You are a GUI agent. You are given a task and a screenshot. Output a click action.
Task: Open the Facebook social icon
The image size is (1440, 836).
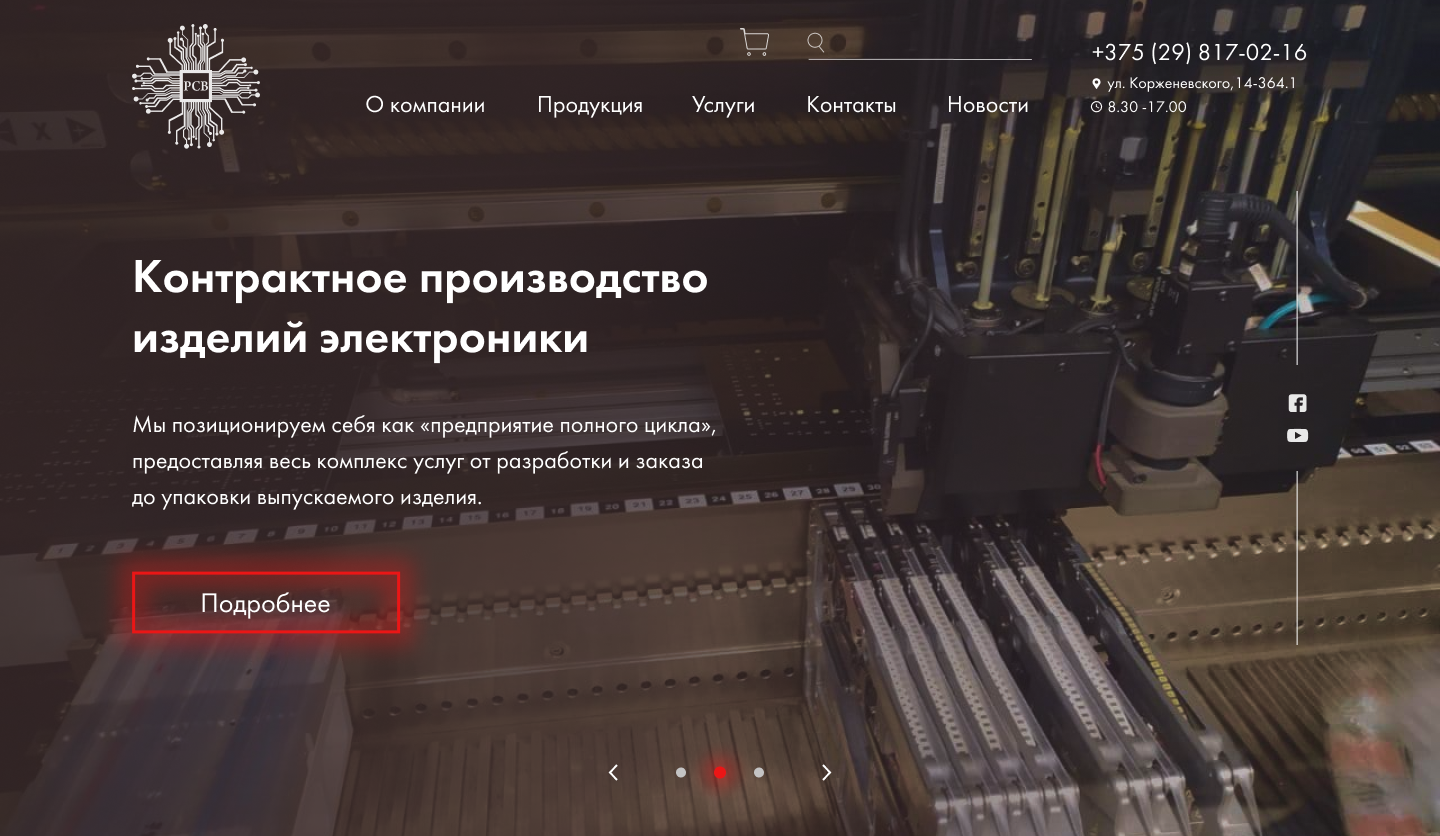click(1297, 403)
